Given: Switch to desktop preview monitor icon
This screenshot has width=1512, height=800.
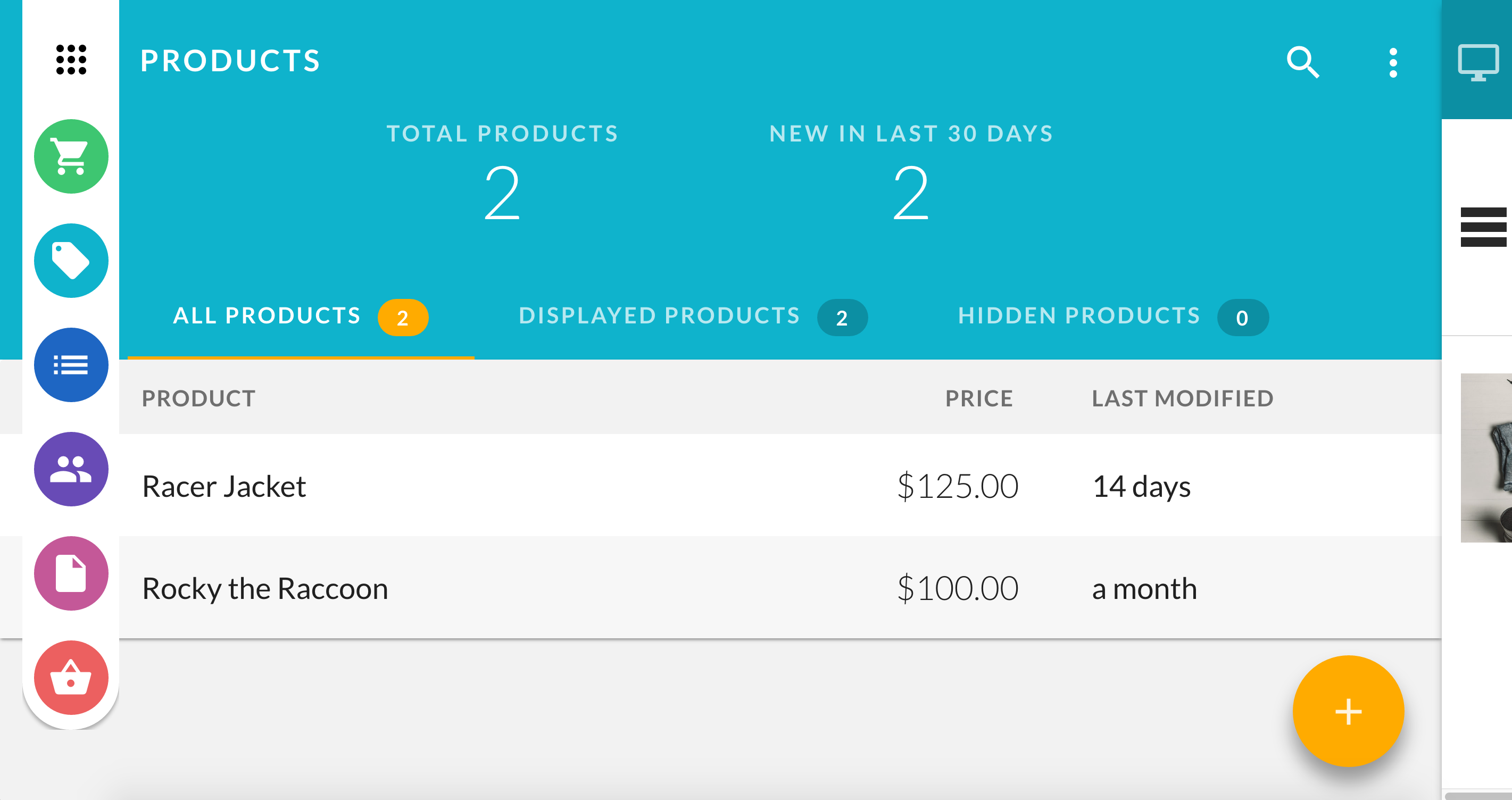Looking at the screenshot, I should (1478, 62).
